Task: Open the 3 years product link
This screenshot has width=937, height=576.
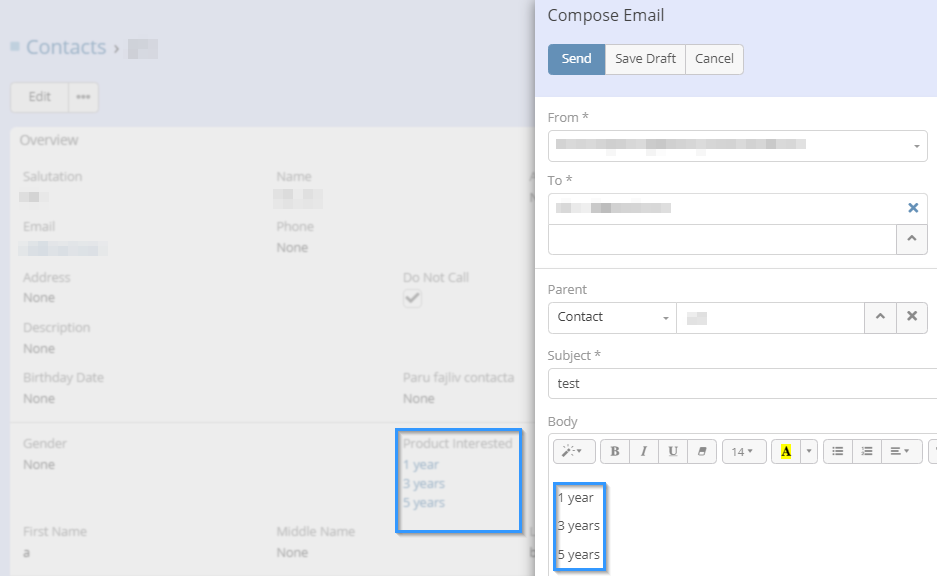Action: (x=424, y=483)
